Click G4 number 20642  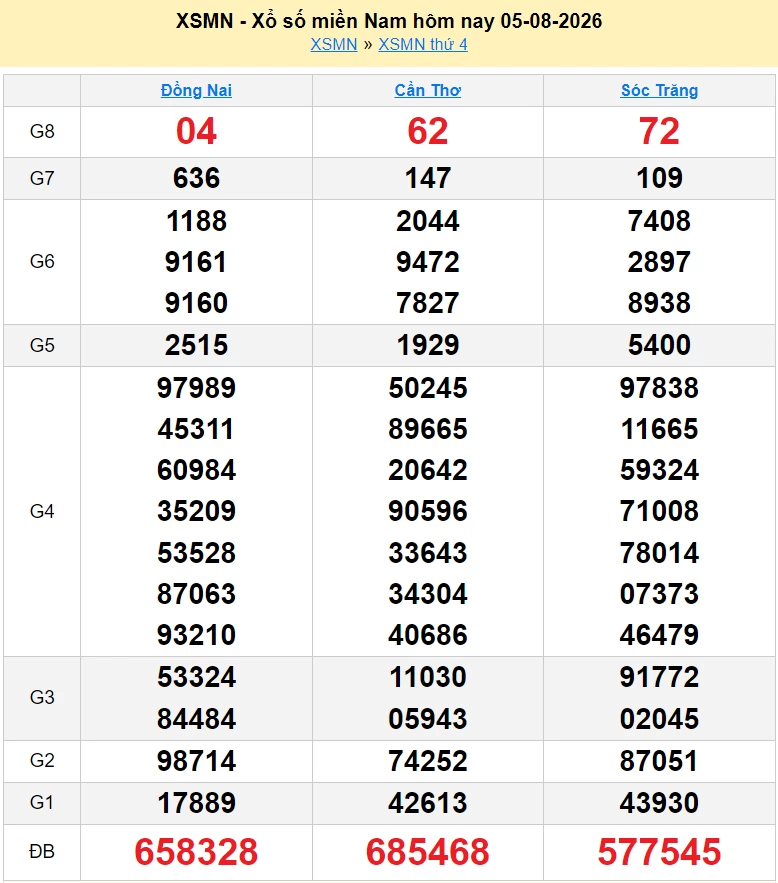click(x=428, y=470)
